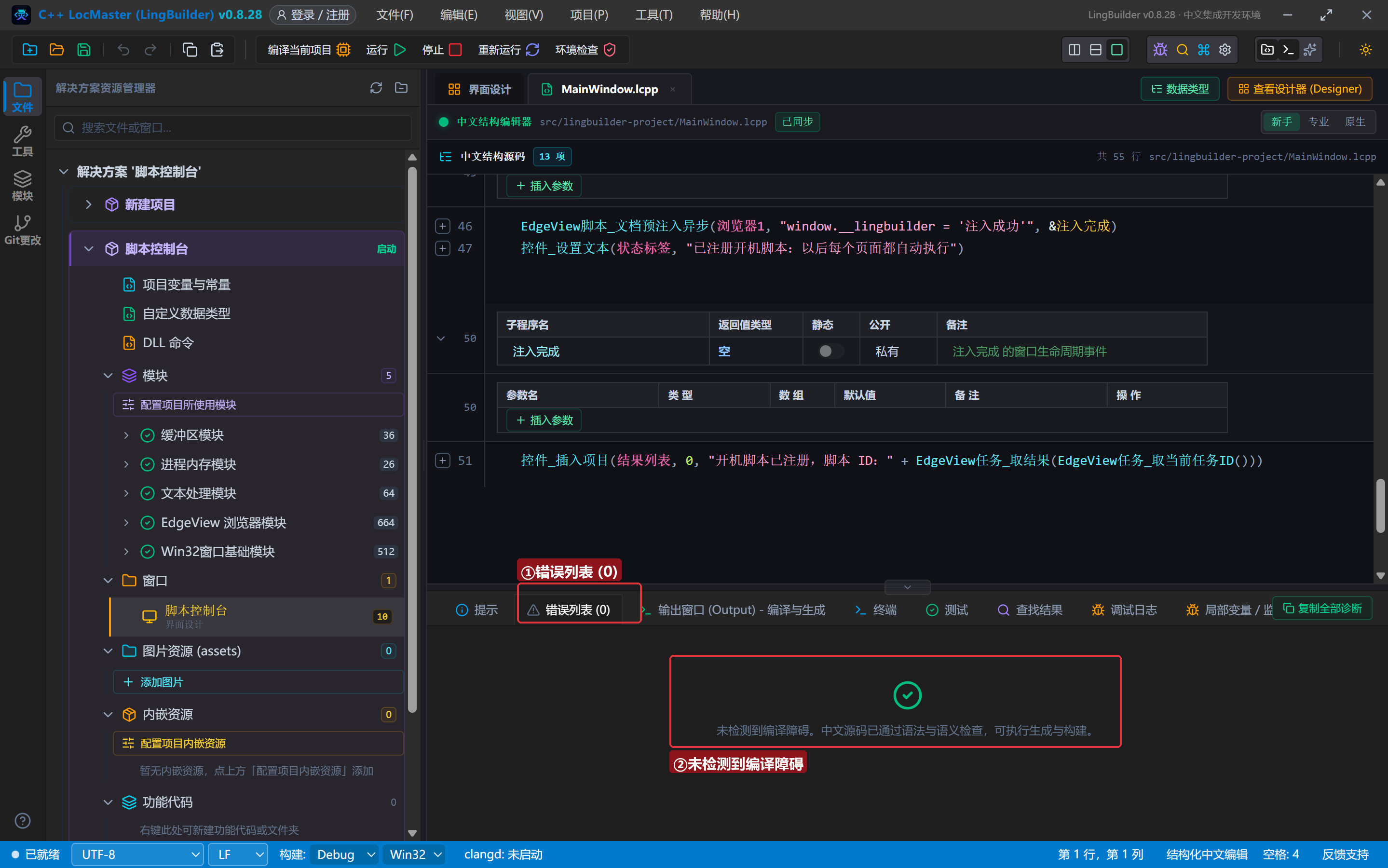Click the redo arrow icon
This screenshot has width=1388, height=868.
[150, 50]
